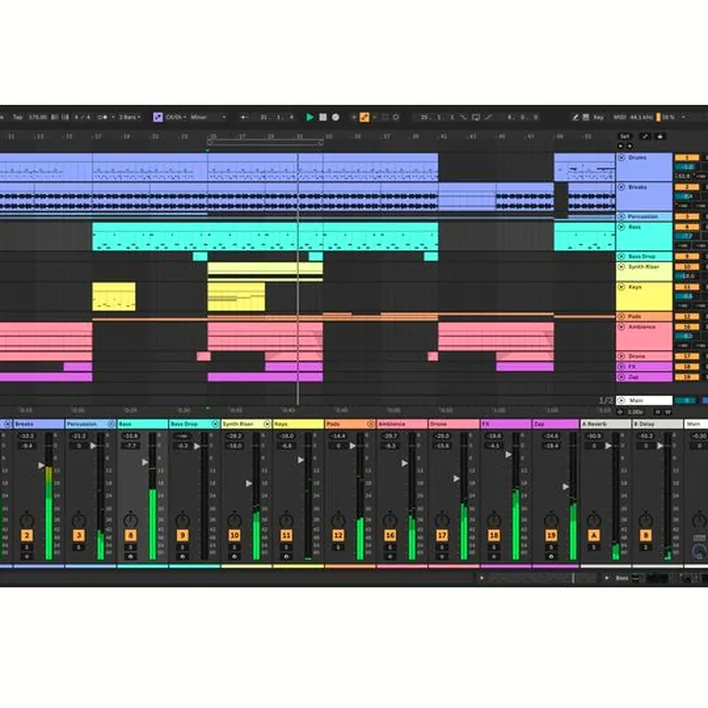Viewport: 708px width, 708px height.
Task: Click the Drone channel pan knob
Action: [x=442, y=520]
